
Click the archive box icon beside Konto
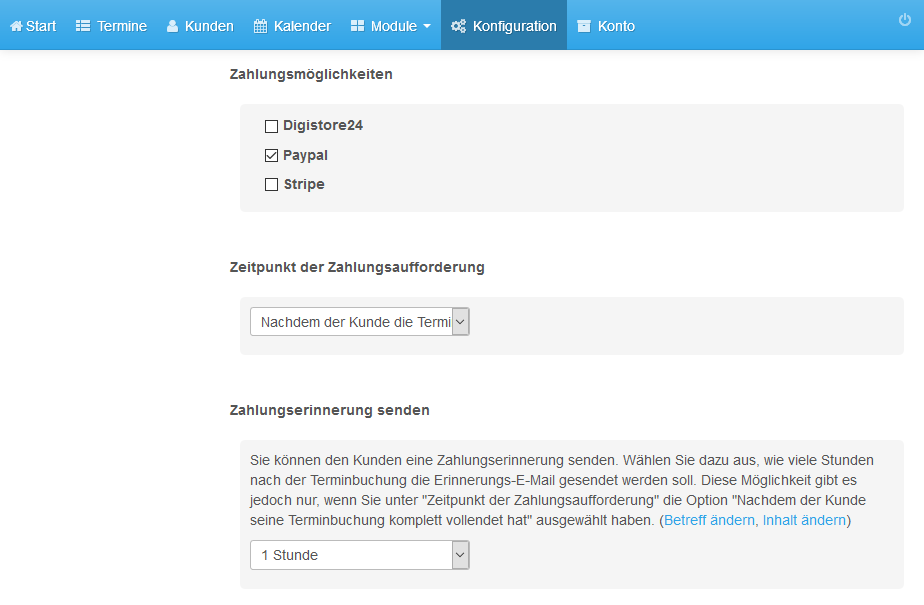tap(584, 26)
